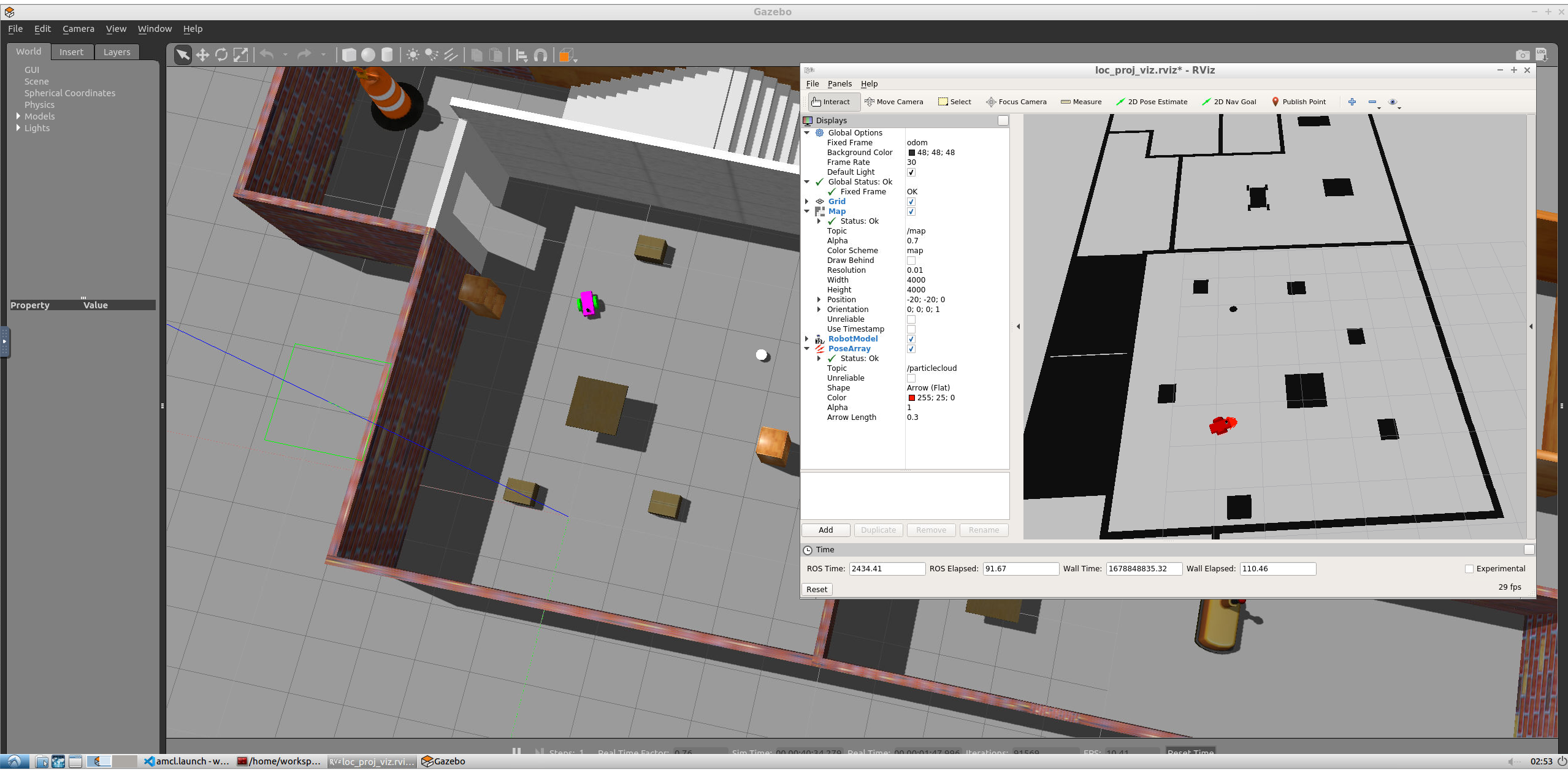Image resolution: width=1568 pixels, height=773 pixels.
Task: Click the Paste icon in Gazebo toolbar
Action: click(495, 55)
